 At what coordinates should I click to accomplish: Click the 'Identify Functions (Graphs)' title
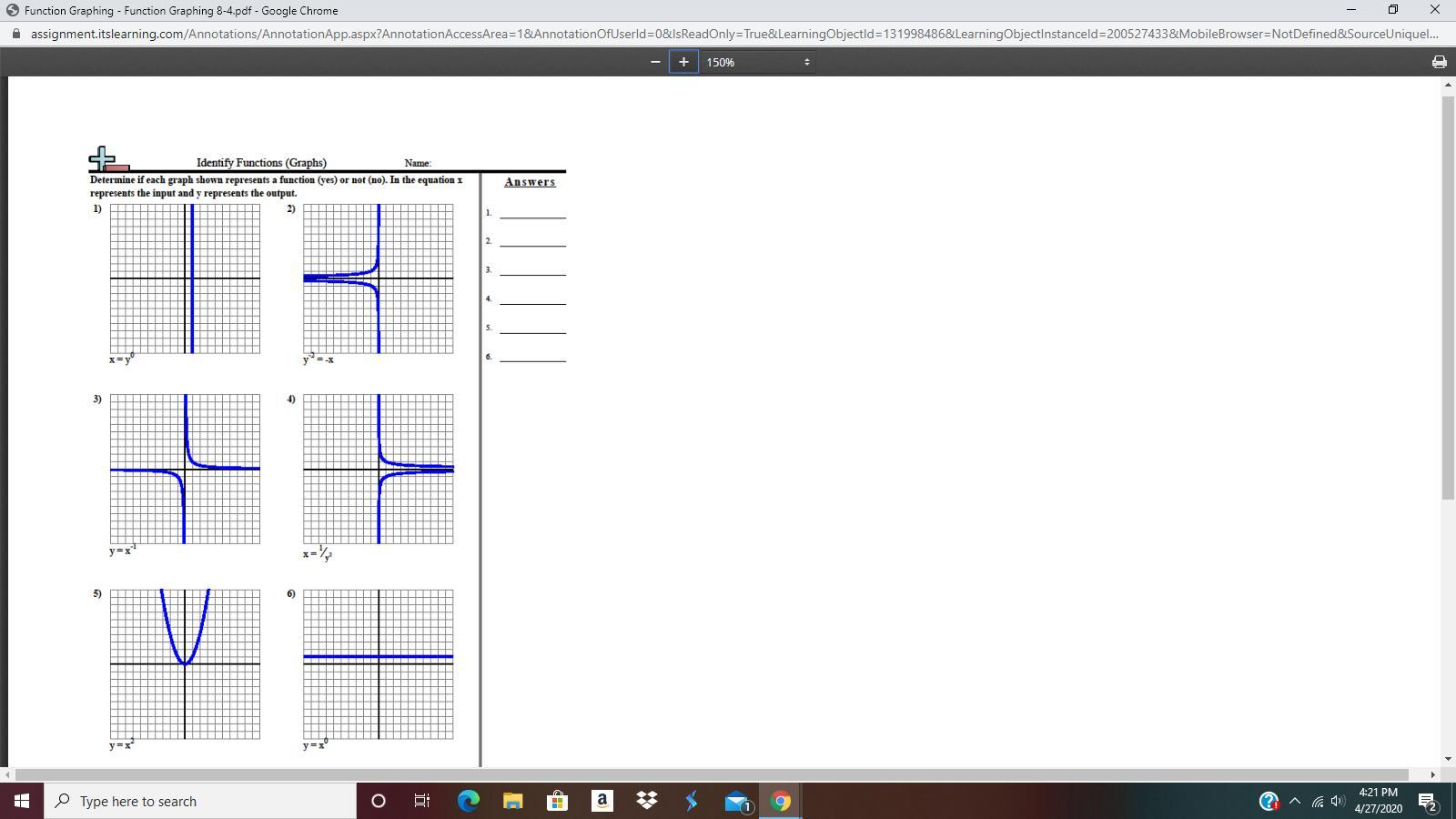[261, 163]
